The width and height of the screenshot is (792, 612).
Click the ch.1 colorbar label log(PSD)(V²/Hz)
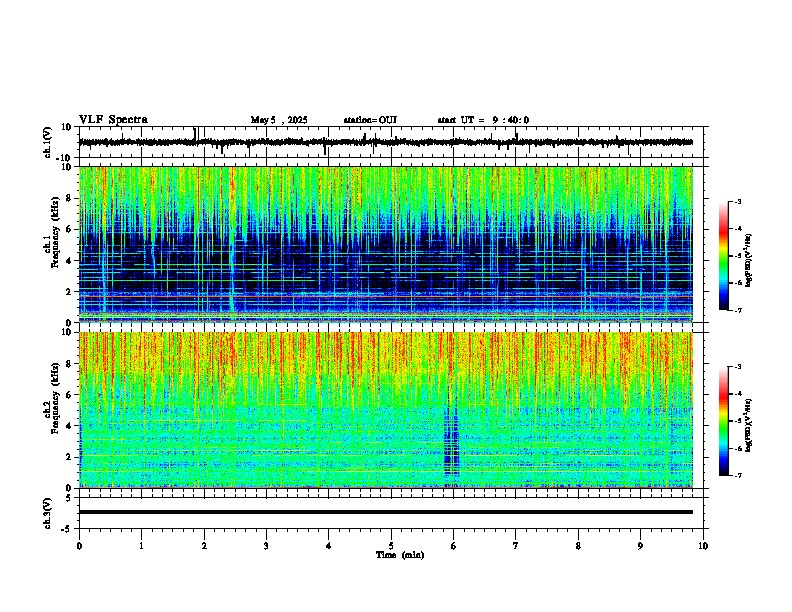point(749,261)
